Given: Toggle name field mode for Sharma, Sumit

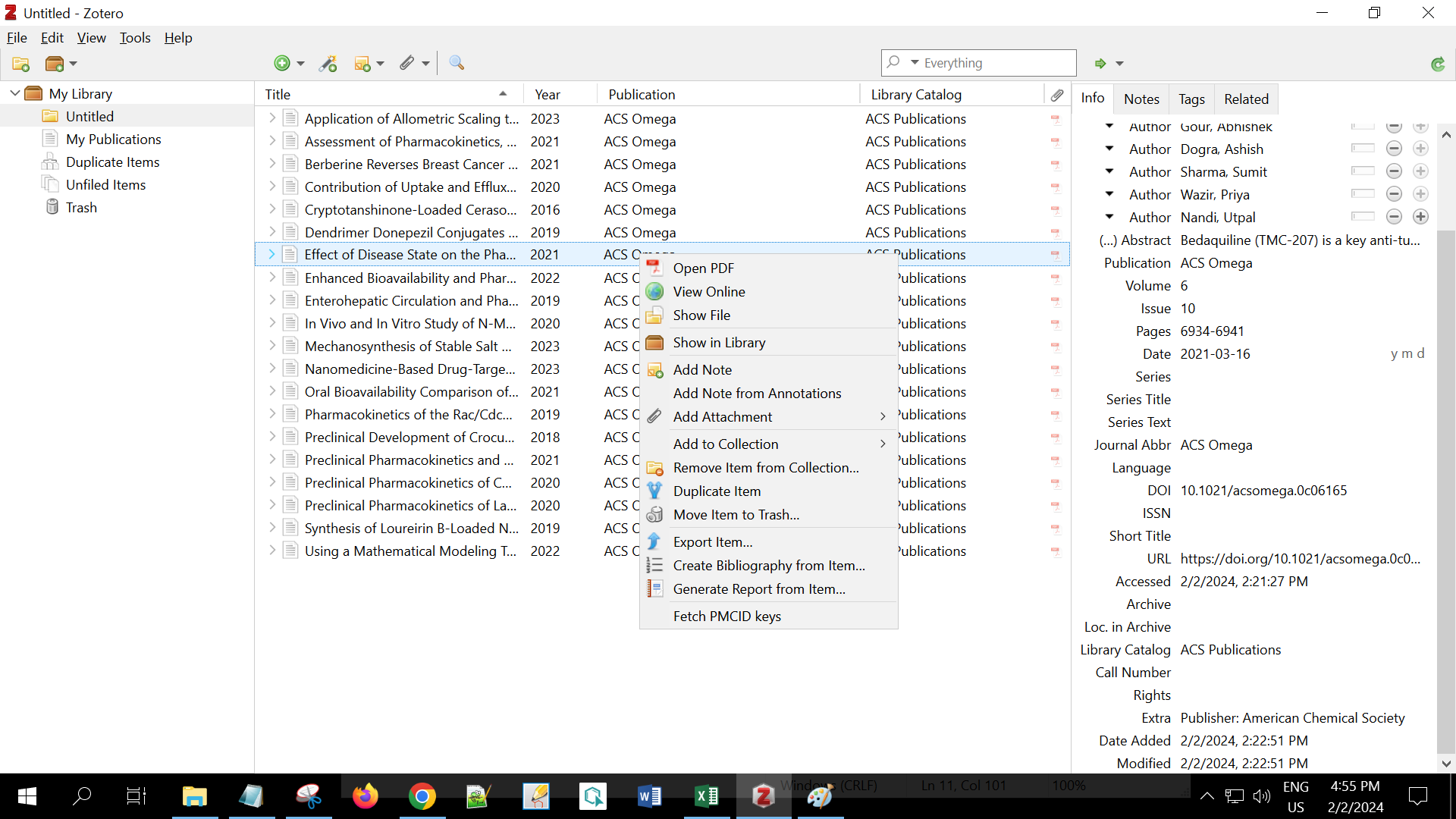Looking at the screenshot, I should tap(1362, 171).
